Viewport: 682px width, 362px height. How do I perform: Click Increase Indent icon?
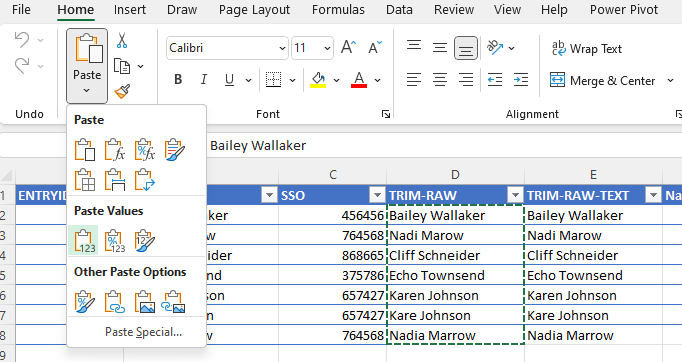point(521,80)
